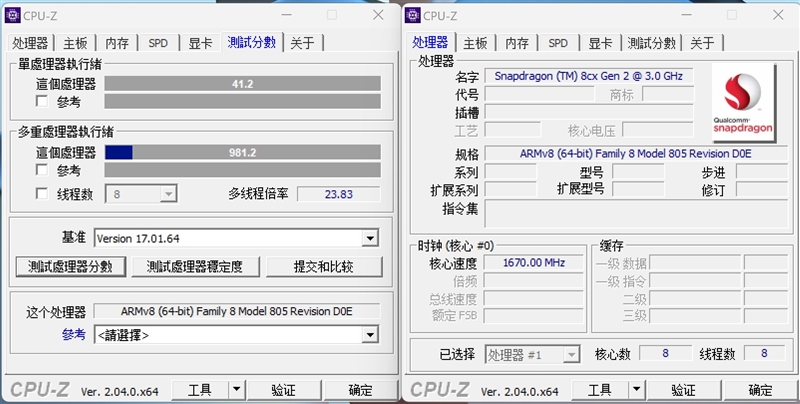800x404 pixels.
Task: Switch to SPD tab in left window
Action: click(x=158, y=43)
